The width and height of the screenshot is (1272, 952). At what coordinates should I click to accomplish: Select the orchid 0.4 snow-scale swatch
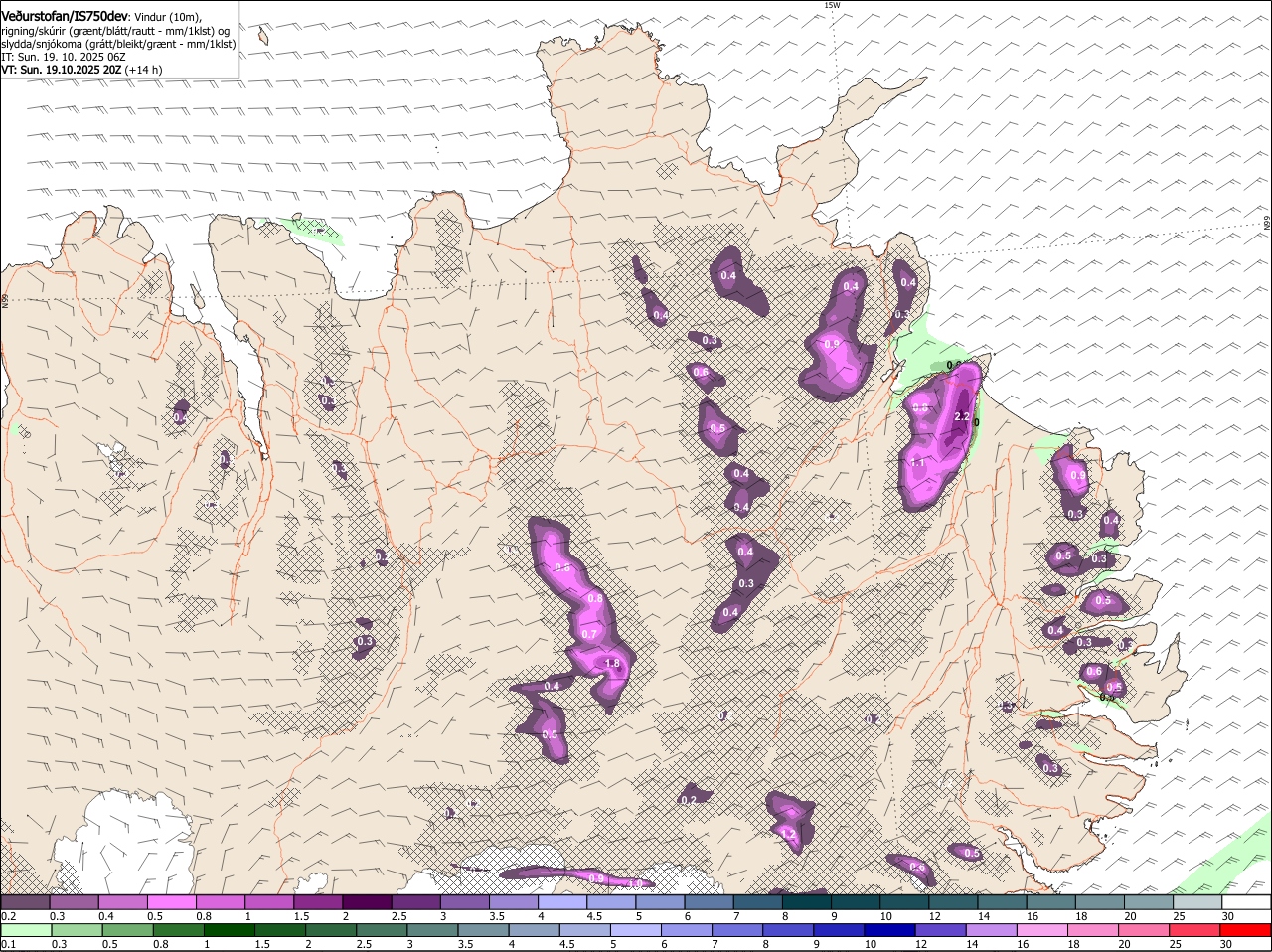pos(122,902)
